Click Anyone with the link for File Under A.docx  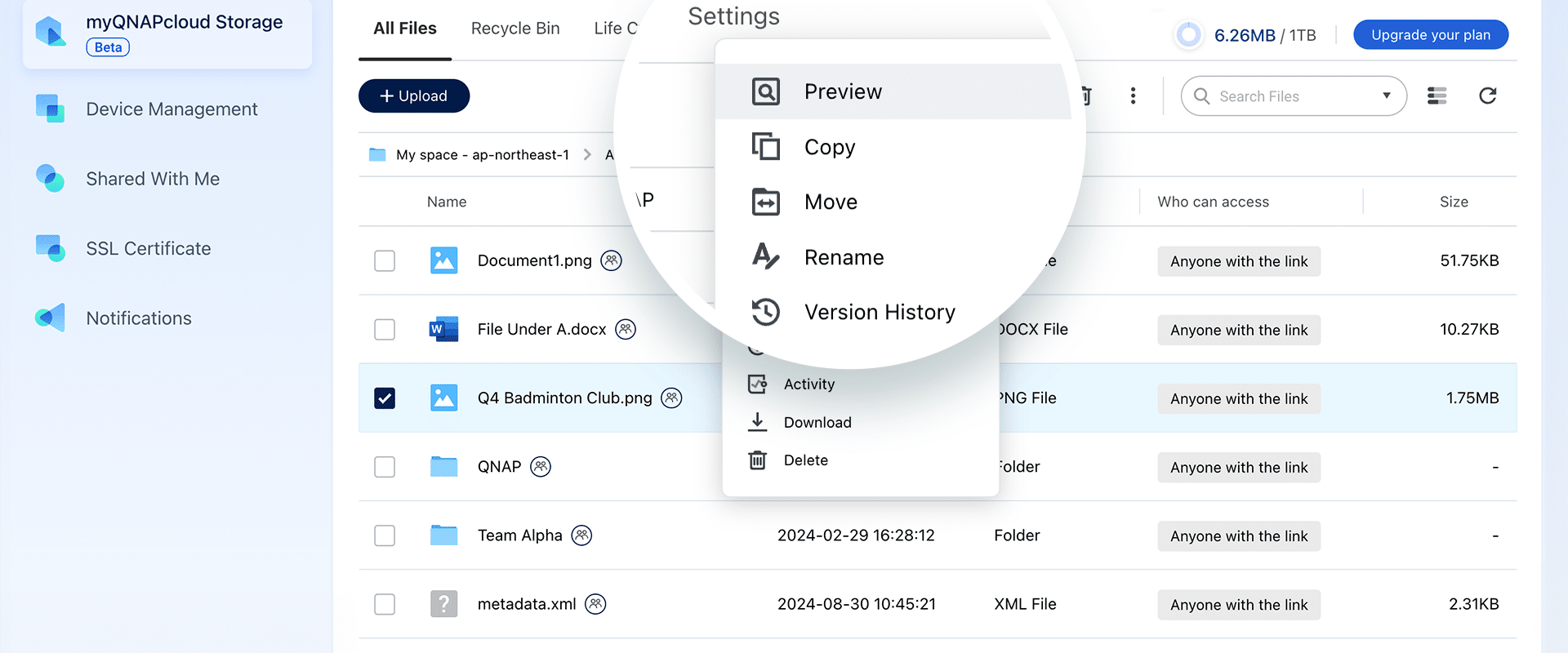(1239, 330)
